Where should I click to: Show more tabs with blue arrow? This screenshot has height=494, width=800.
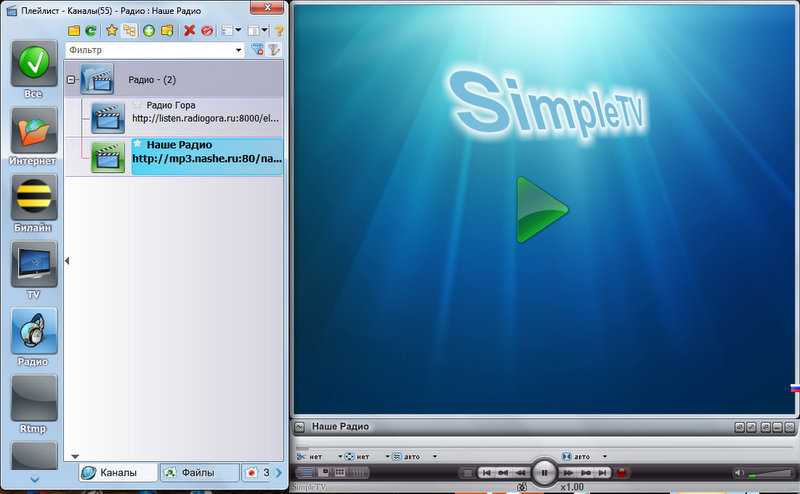tap(279, 473)
